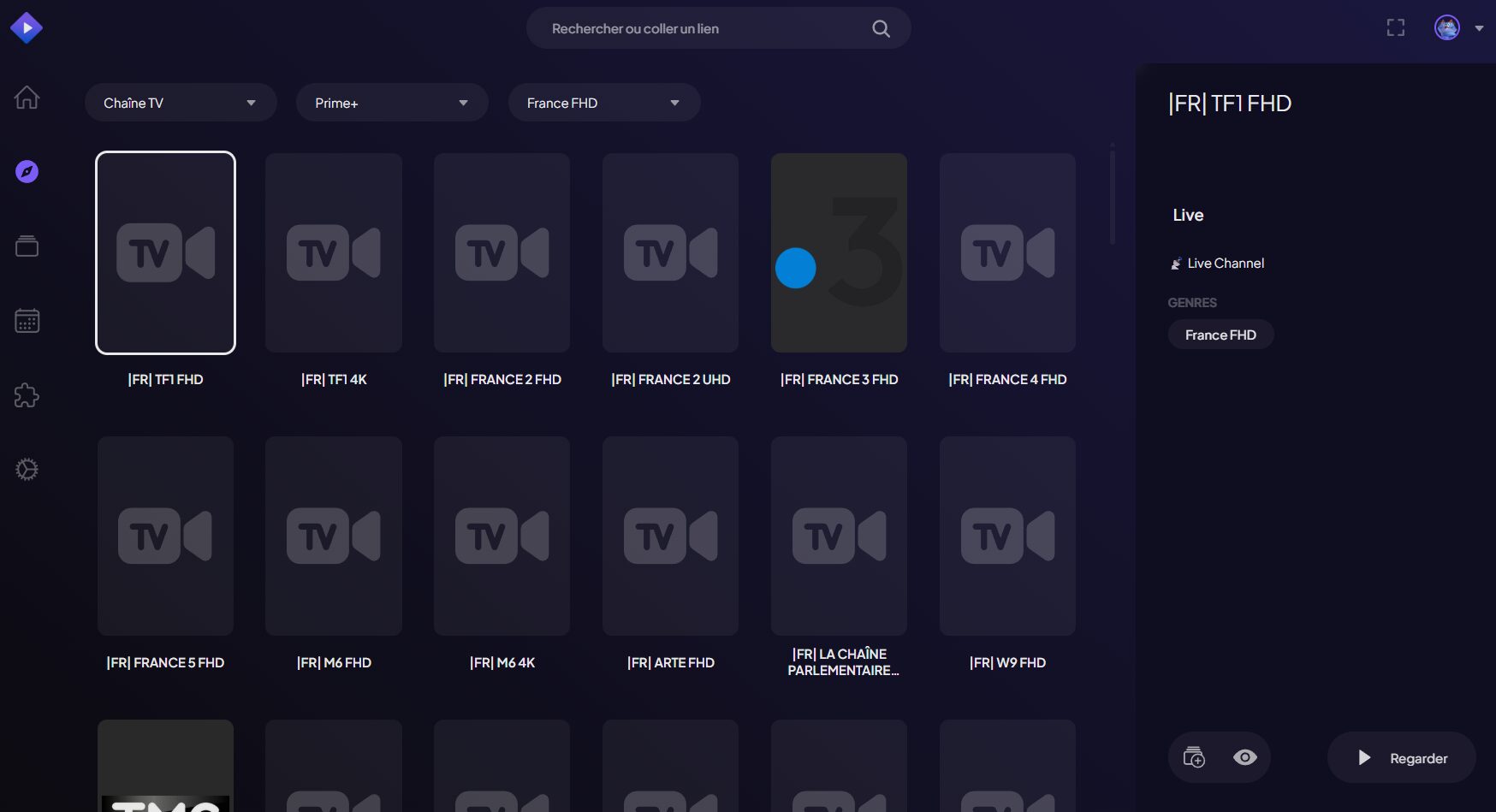This screenshot has height=812, width=1496.
Task: Click the |FR| TF1 4K title label
Action: tap(334, 379)
